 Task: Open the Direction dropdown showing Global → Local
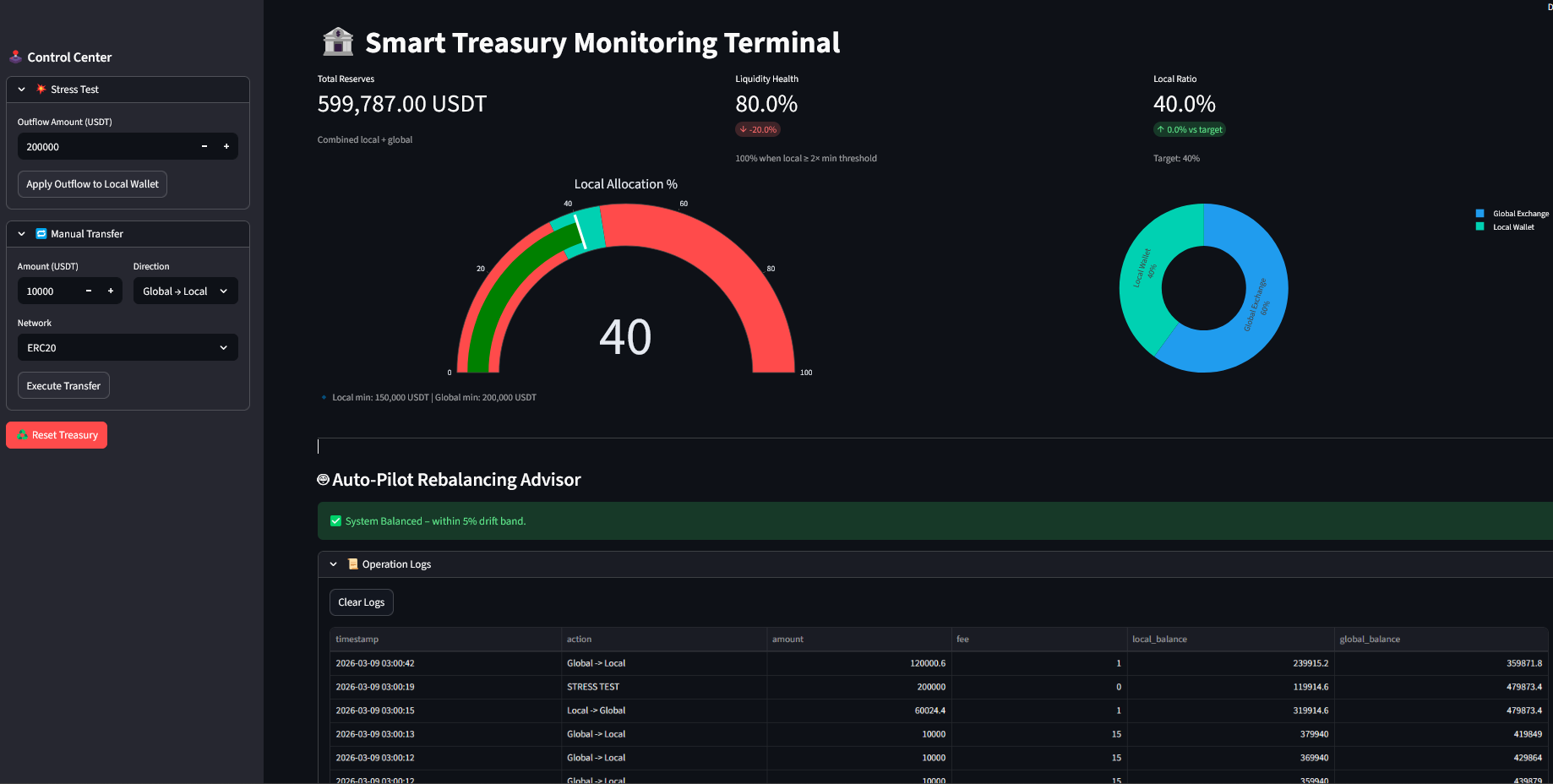185,291
